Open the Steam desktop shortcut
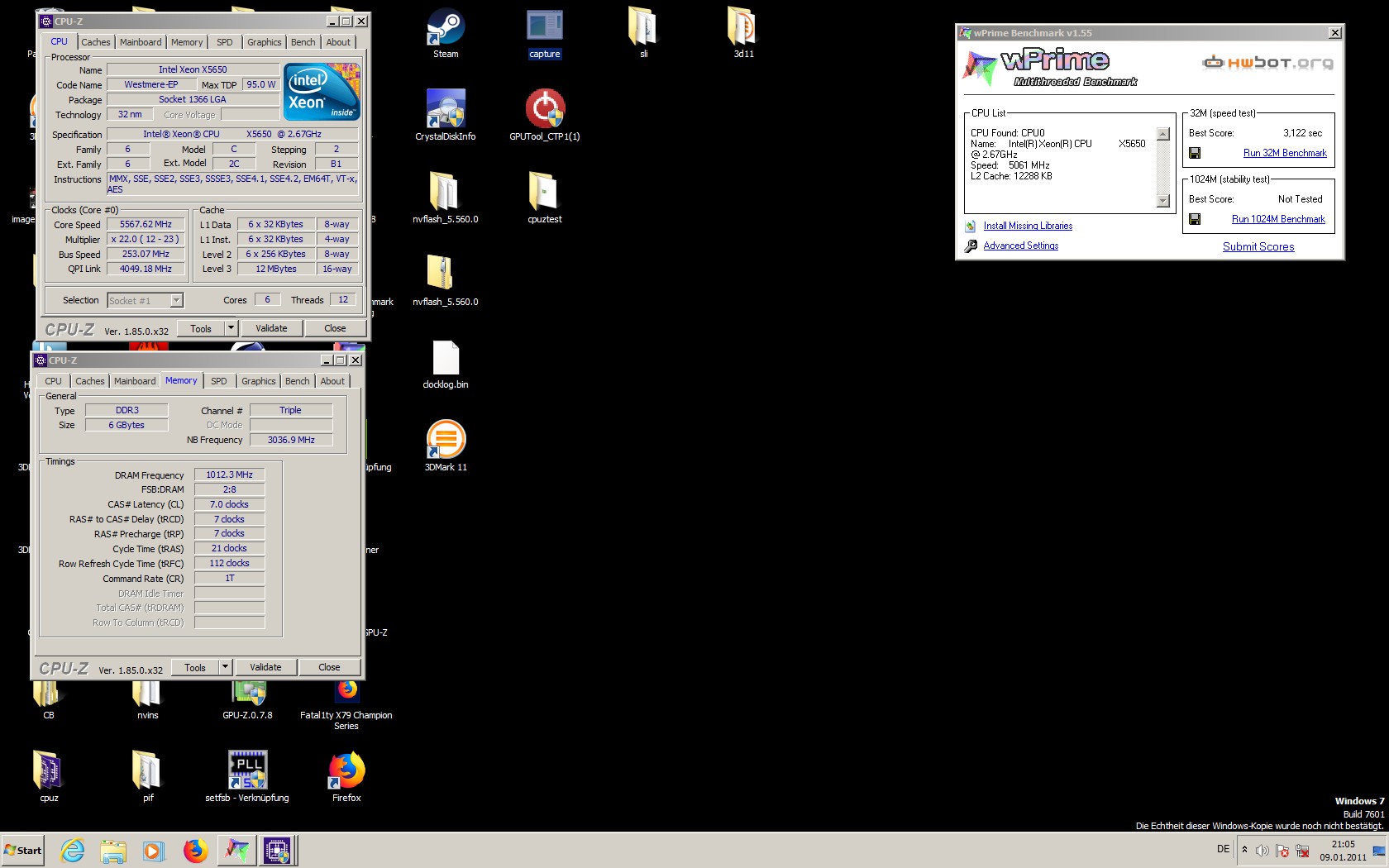The width and height of the screenshot is (1389, 868). tap(446, 33)
